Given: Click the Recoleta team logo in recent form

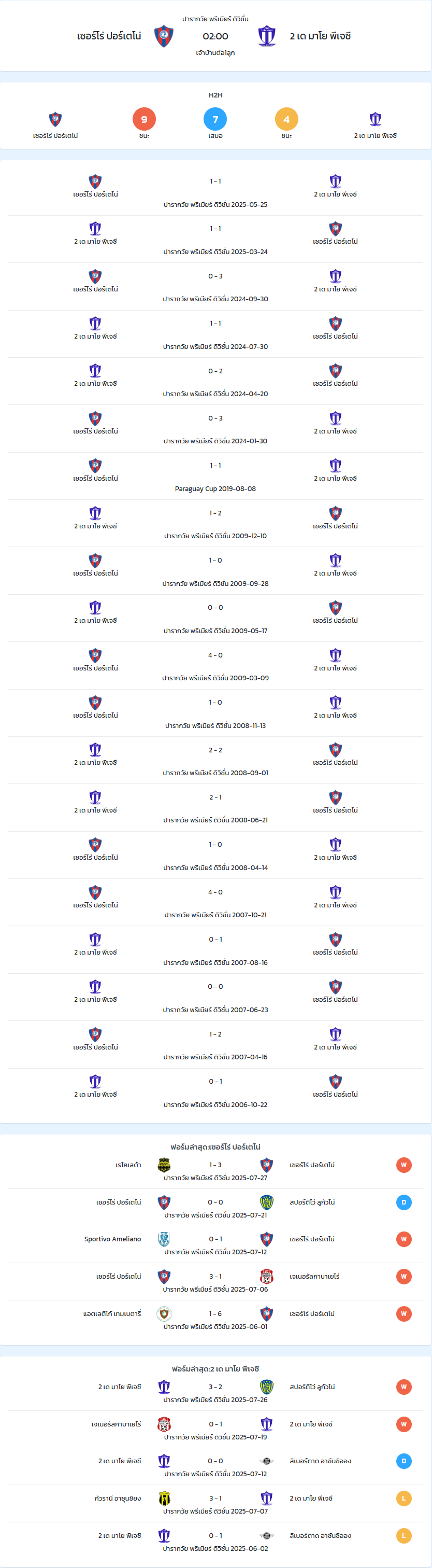Looking at the screenshot, I should click(x=164, y=1165).
